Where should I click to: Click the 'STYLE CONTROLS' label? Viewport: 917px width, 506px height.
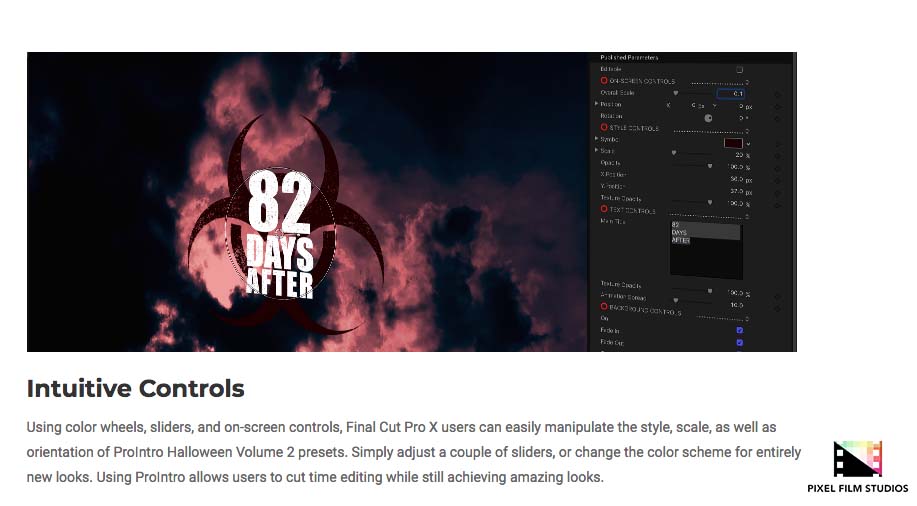coord(634,128)
